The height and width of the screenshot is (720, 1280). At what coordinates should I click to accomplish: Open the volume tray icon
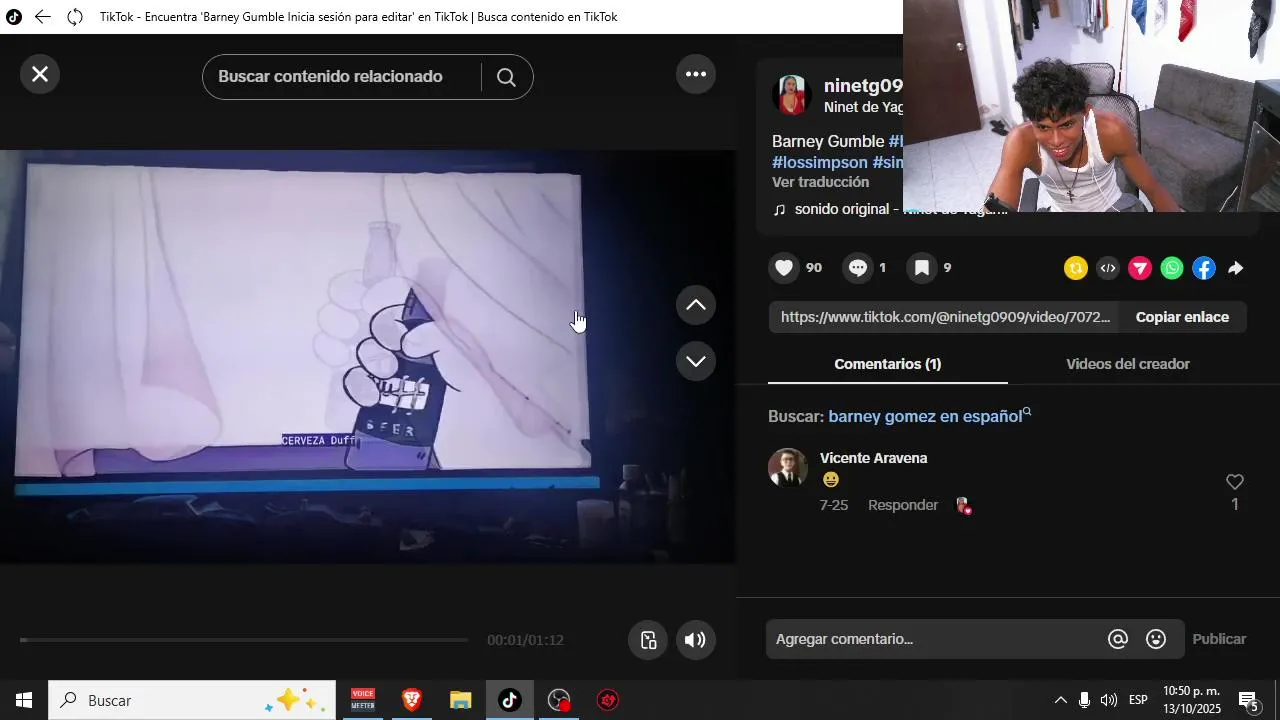pos(1109,700)
